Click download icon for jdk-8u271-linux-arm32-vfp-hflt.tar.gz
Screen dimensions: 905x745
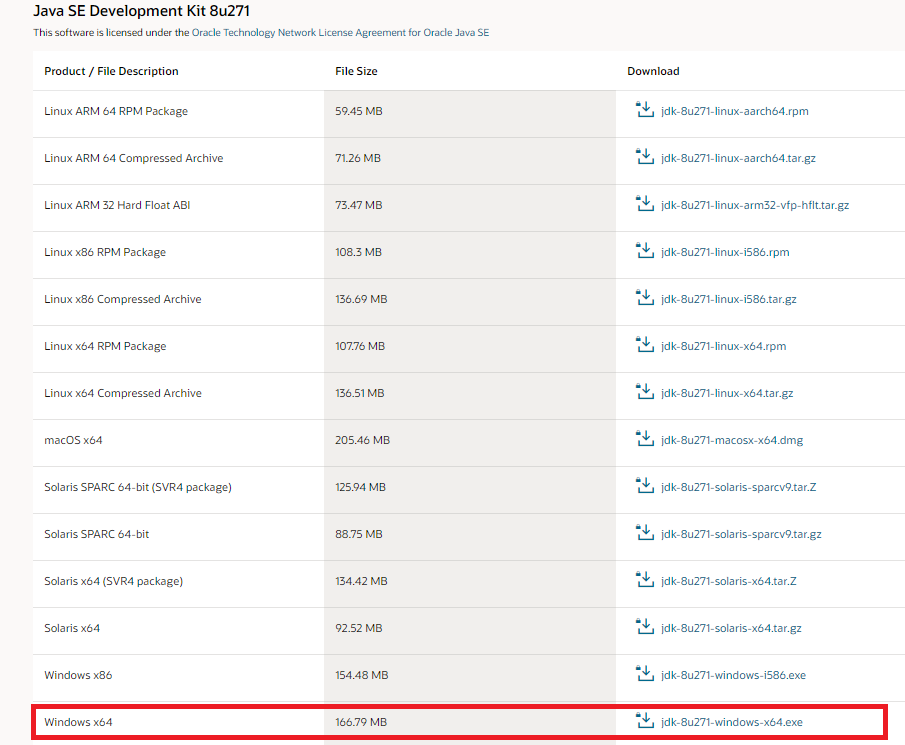tap(644, 203)
